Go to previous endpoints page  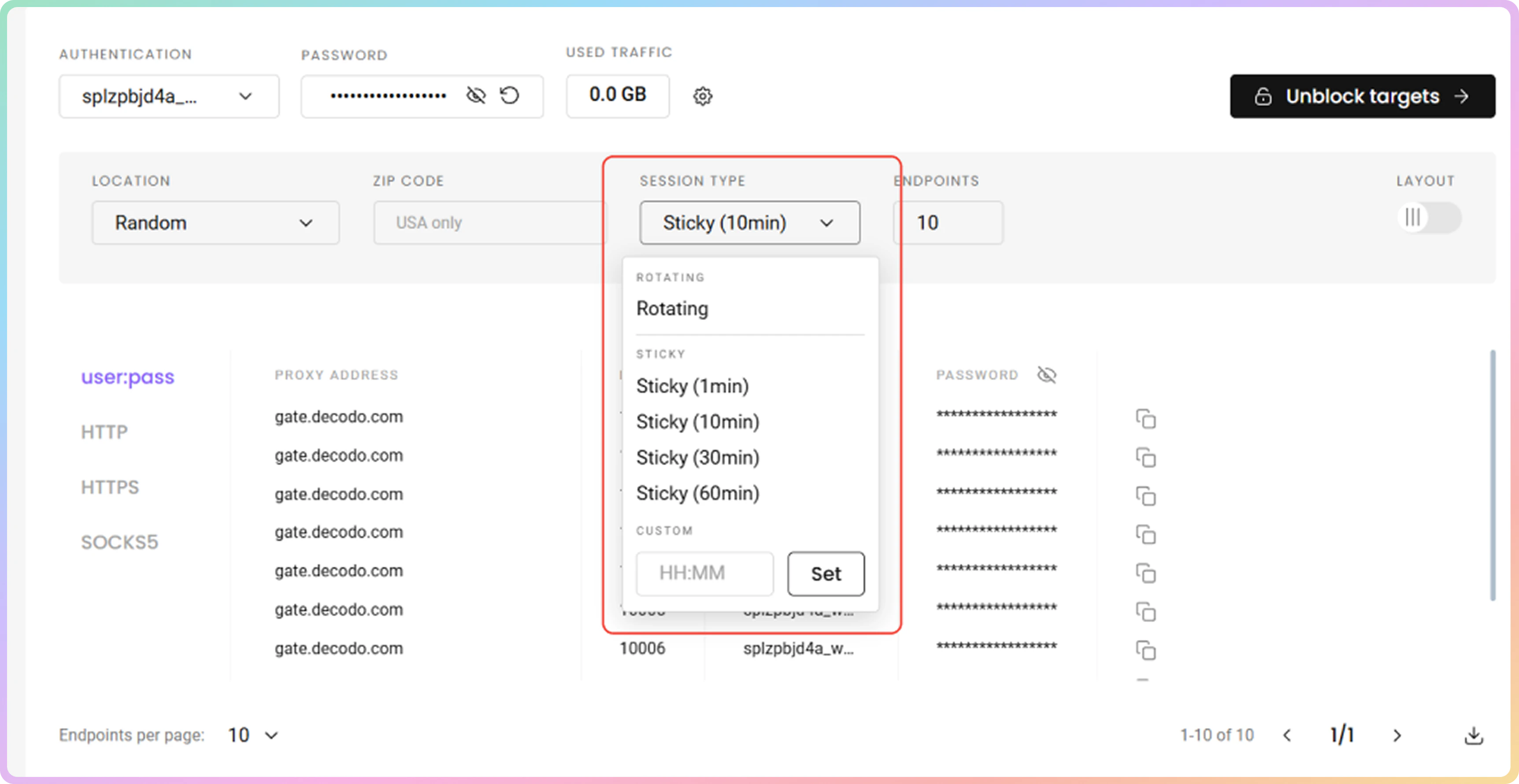pos(1287,735)
